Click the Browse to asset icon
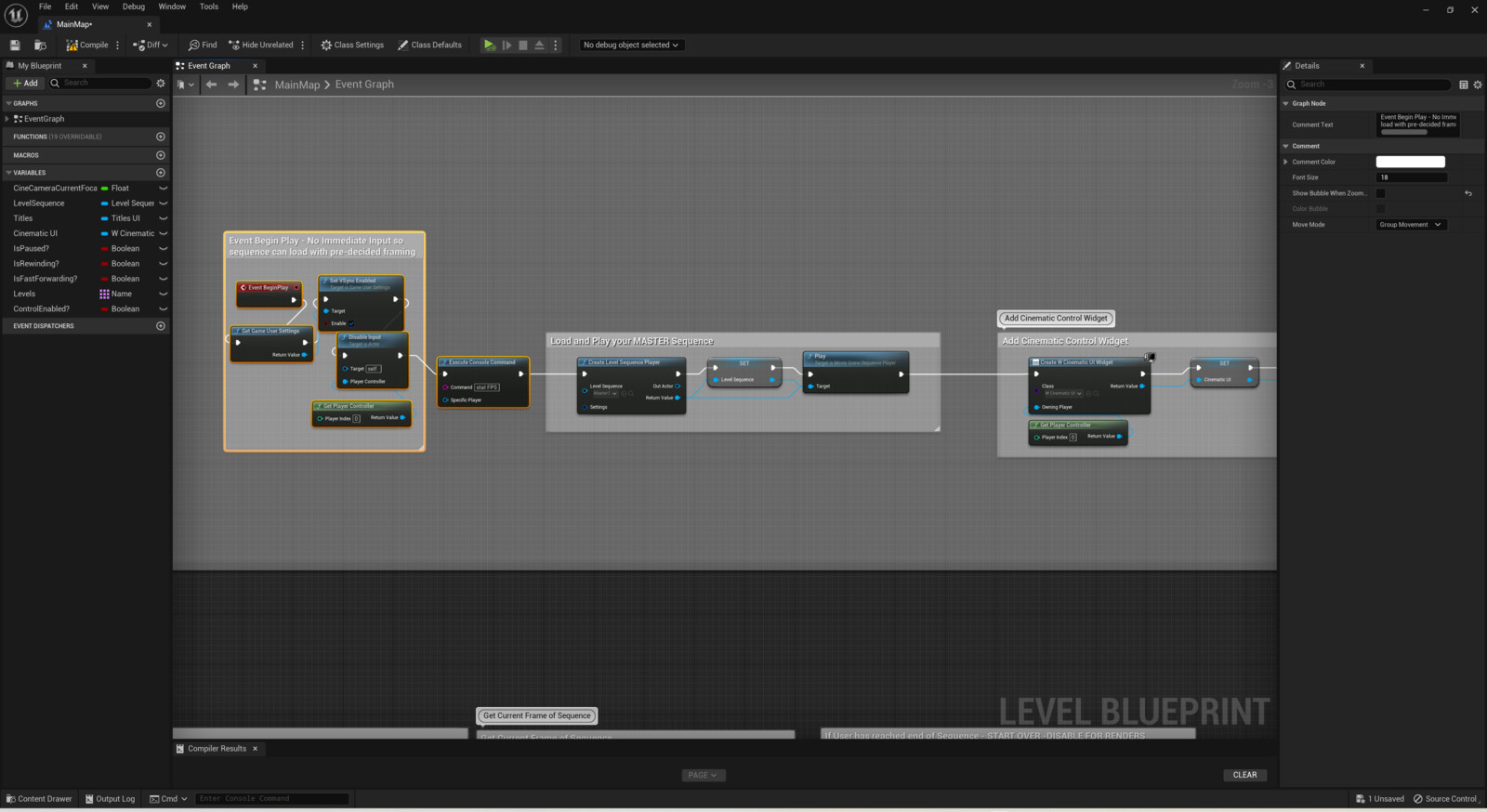Screen dimensions: 1487x812 pos(40,45)
